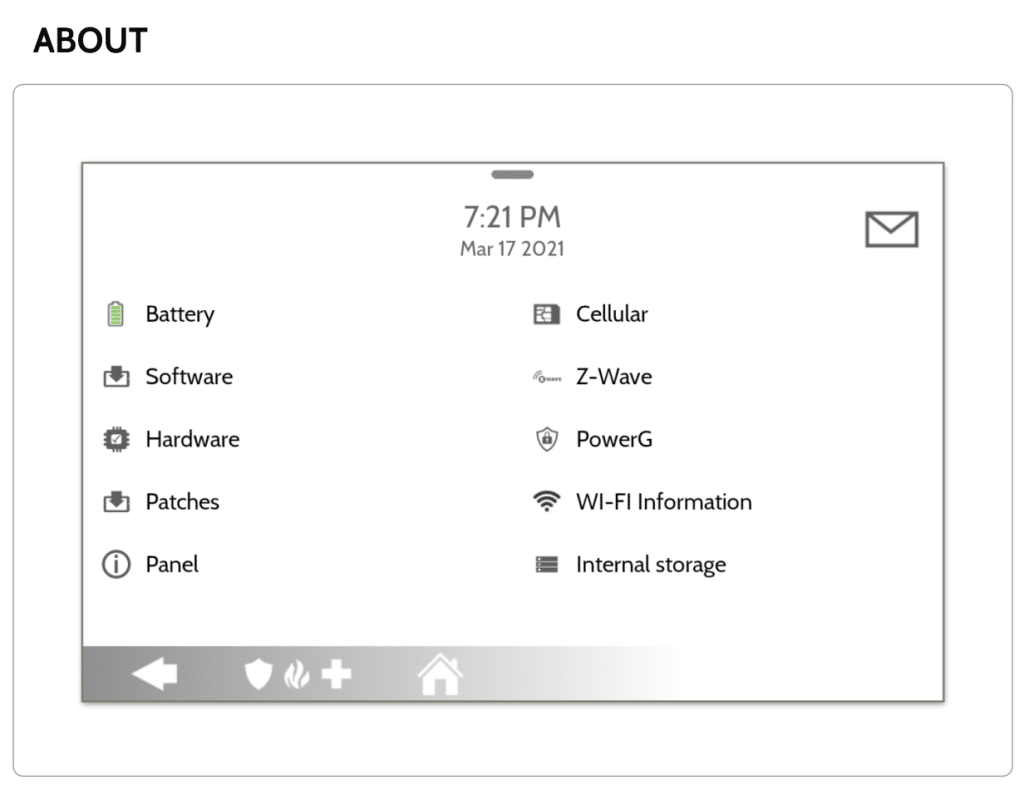Open the Panel information entry
The width and height of the screenshot is (1024, 790).
point(172,565)
